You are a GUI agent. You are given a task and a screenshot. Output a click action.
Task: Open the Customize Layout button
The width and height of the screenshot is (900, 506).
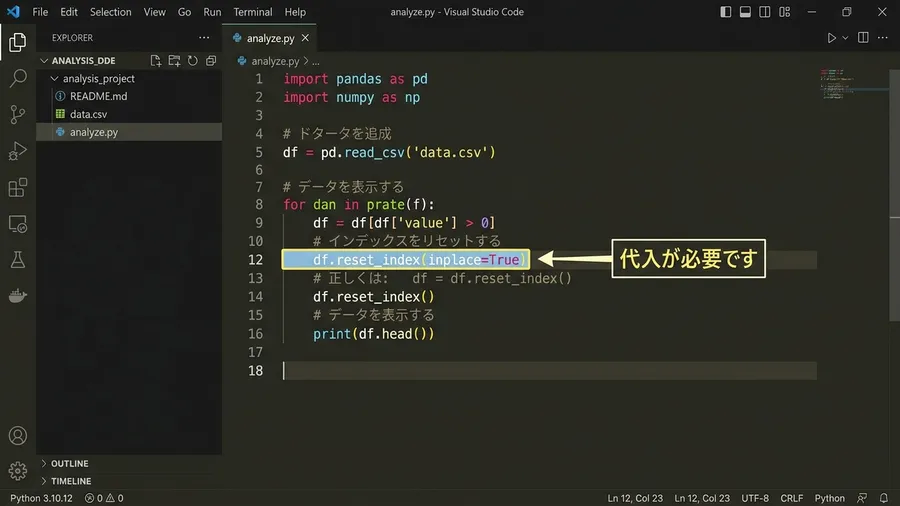pyautogui.click(x=785, y=11)
